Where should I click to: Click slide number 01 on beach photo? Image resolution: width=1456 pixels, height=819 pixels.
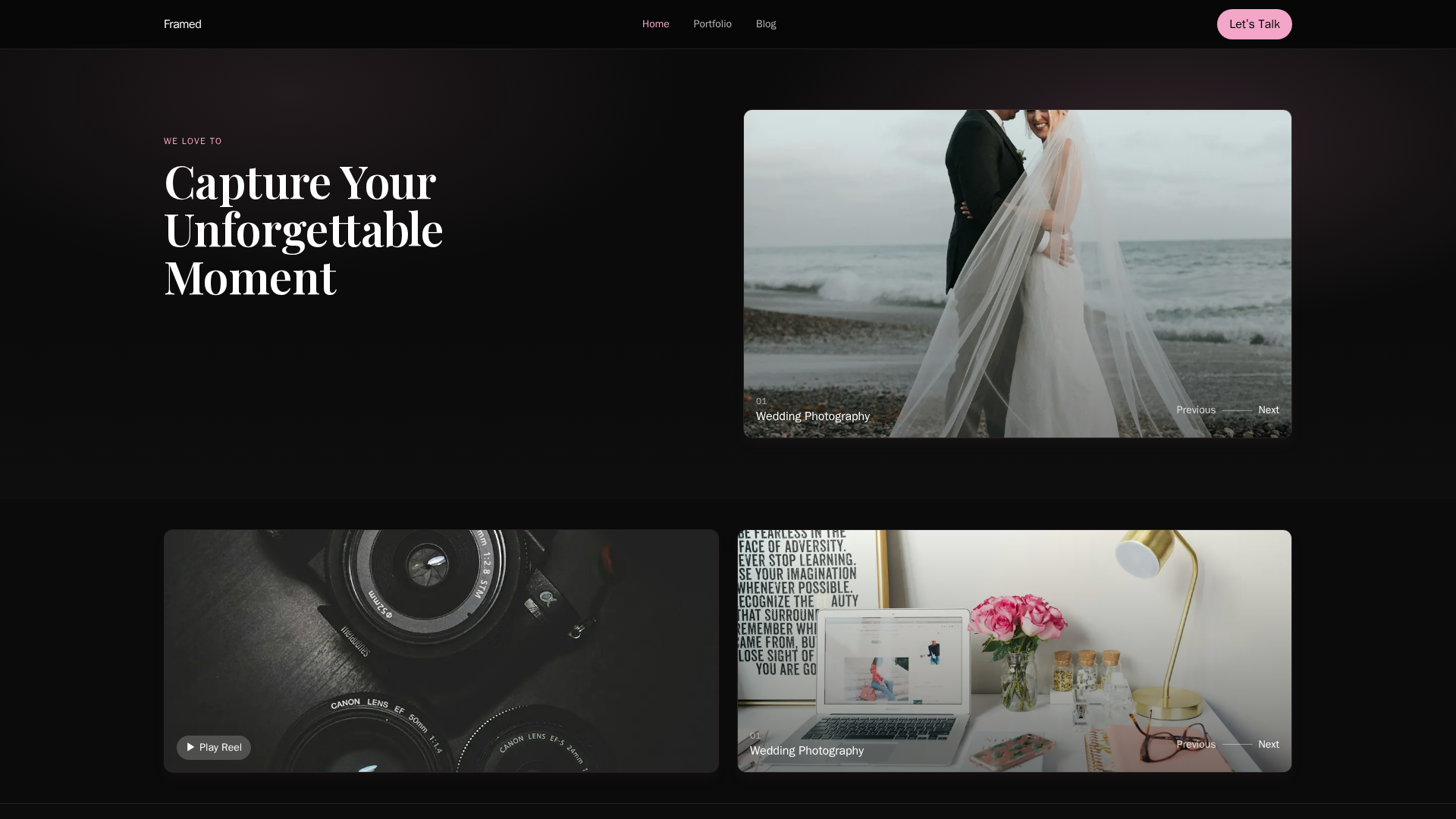pos(761,401)
